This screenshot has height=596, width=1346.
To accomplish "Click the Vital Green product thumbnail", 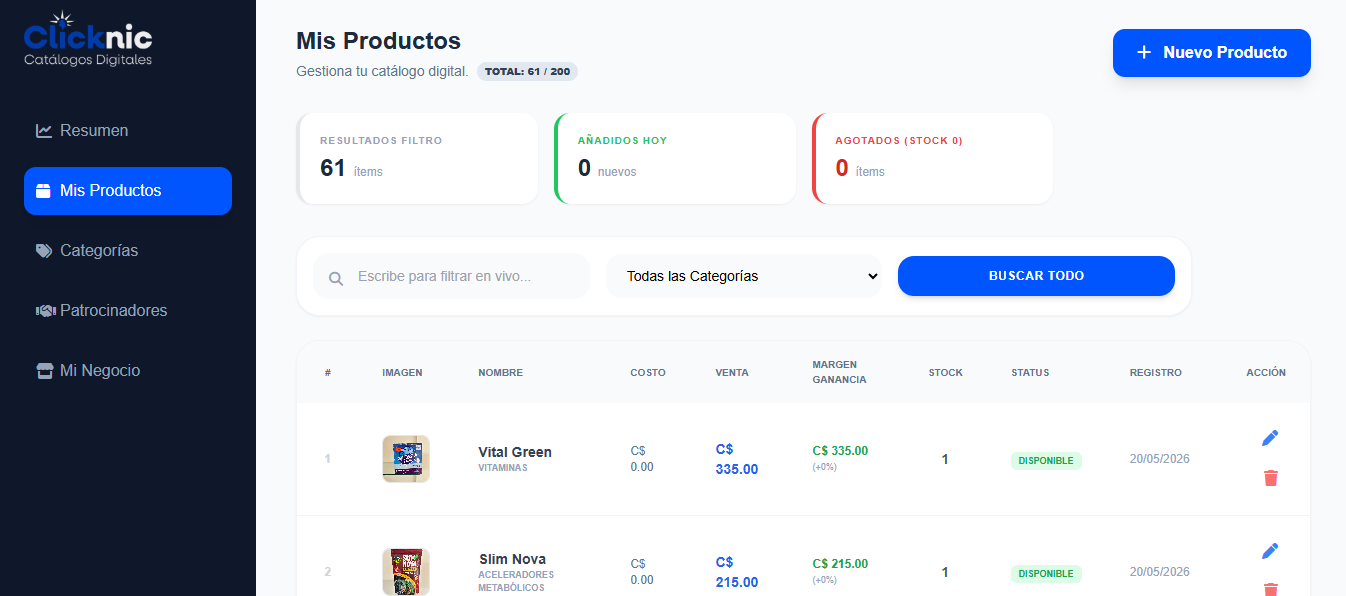I will (x=406, y=459).
